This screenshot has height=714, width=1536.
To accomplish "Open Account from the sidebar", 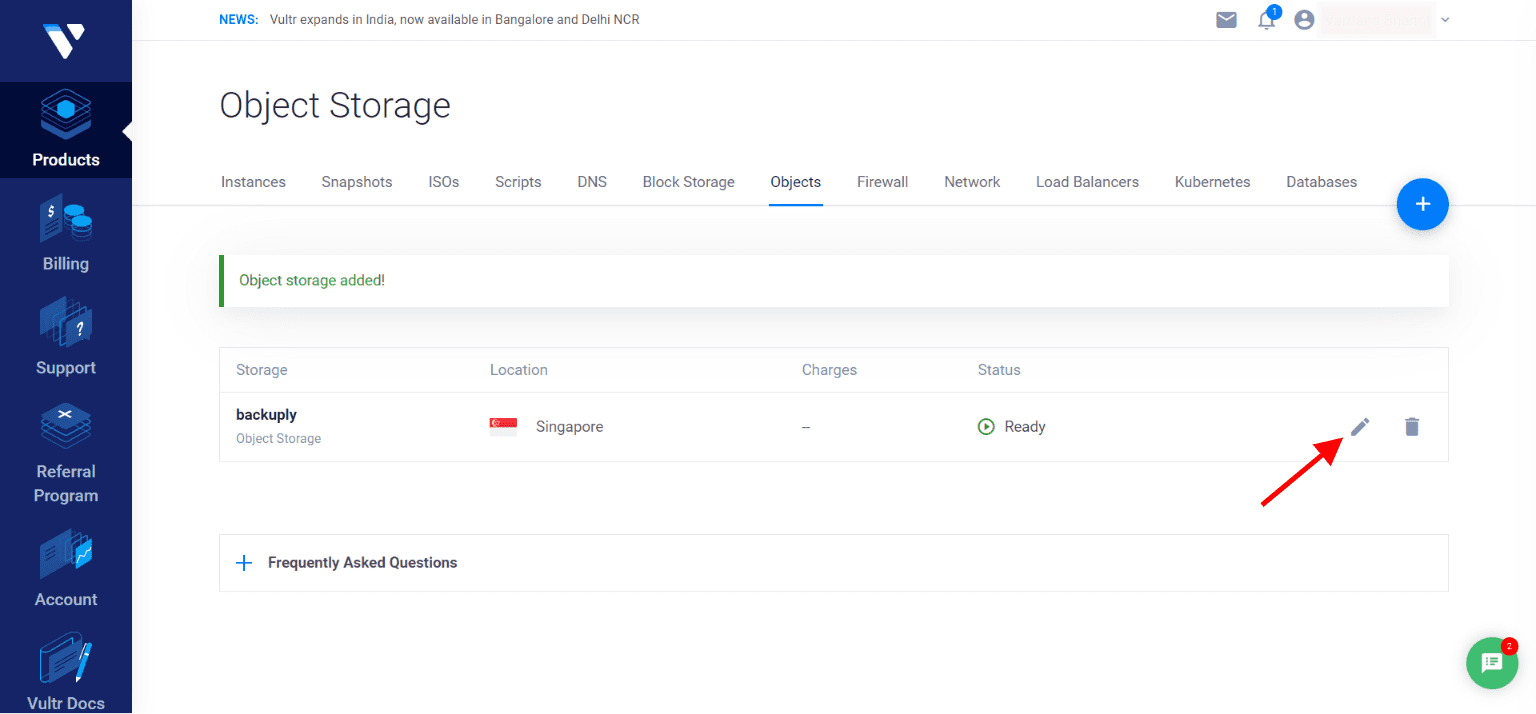I will (65, 568).
